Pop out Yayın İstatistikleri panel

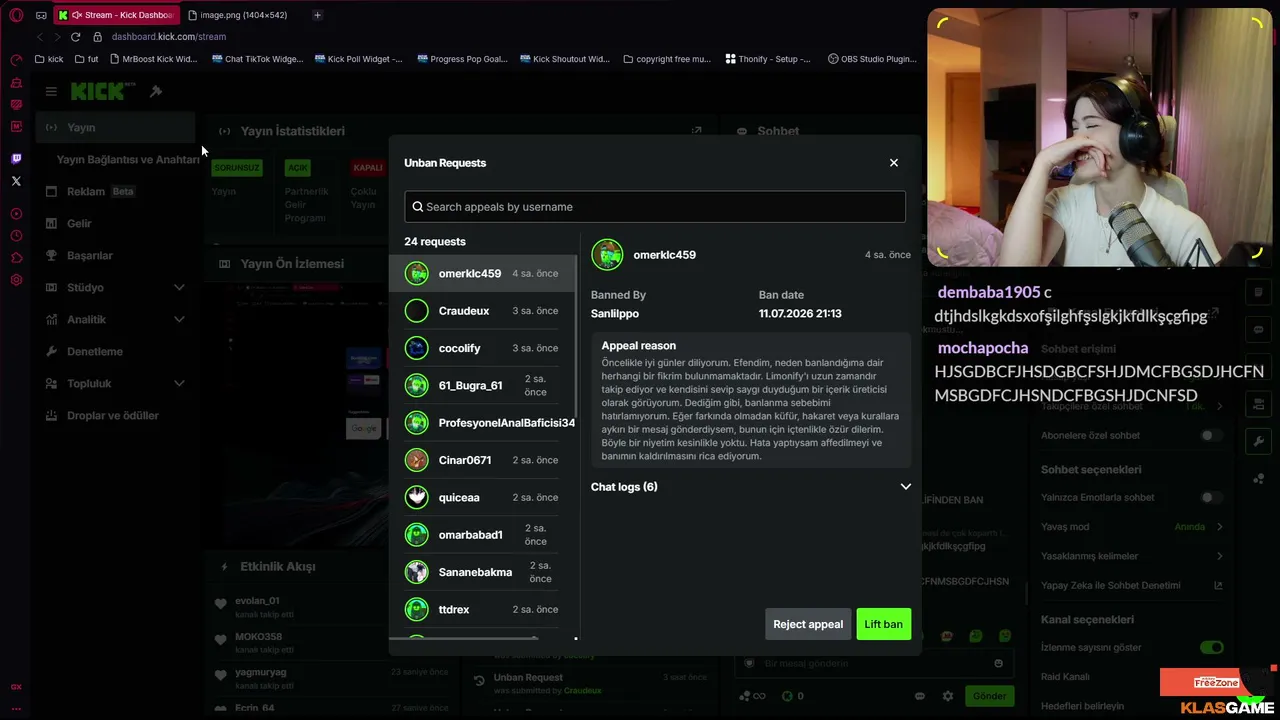pyautogui.click(x=697, y=131)
